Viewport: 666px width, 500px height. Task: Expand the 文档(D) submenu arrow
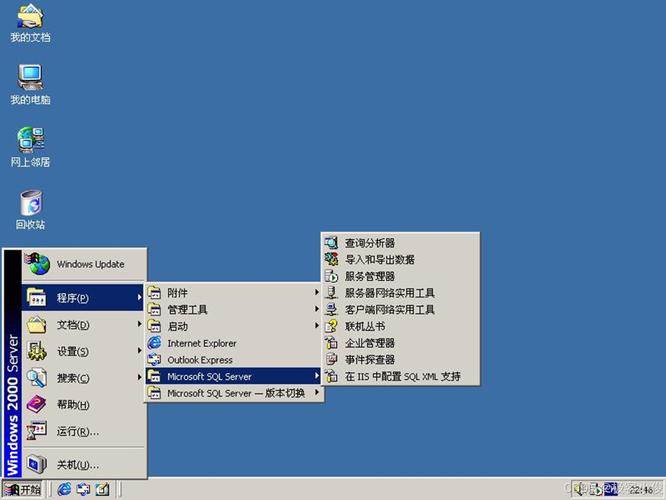[x=139, y=324]
